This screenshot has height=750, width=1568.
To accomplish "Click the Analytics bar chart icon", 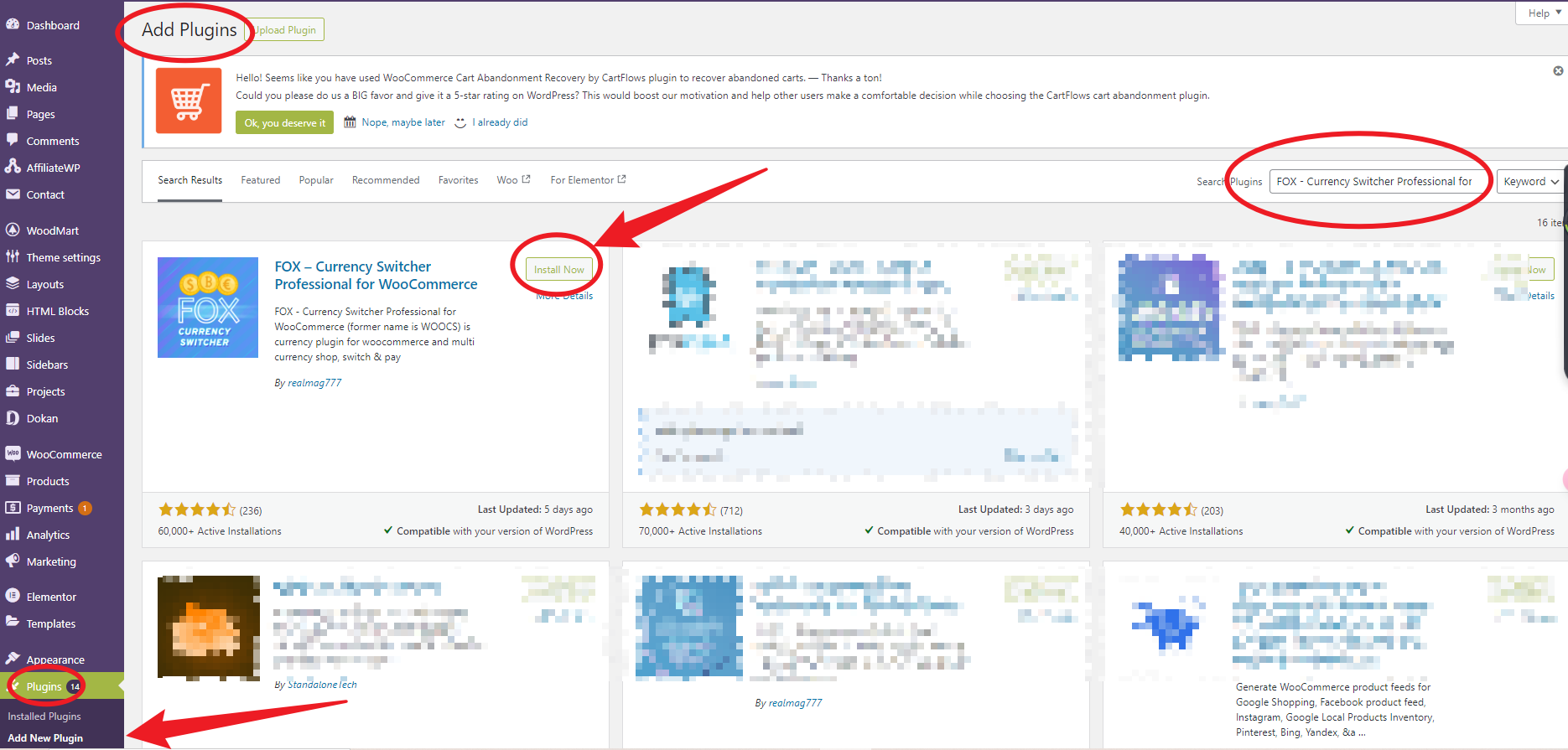I will tap(13, 535).
